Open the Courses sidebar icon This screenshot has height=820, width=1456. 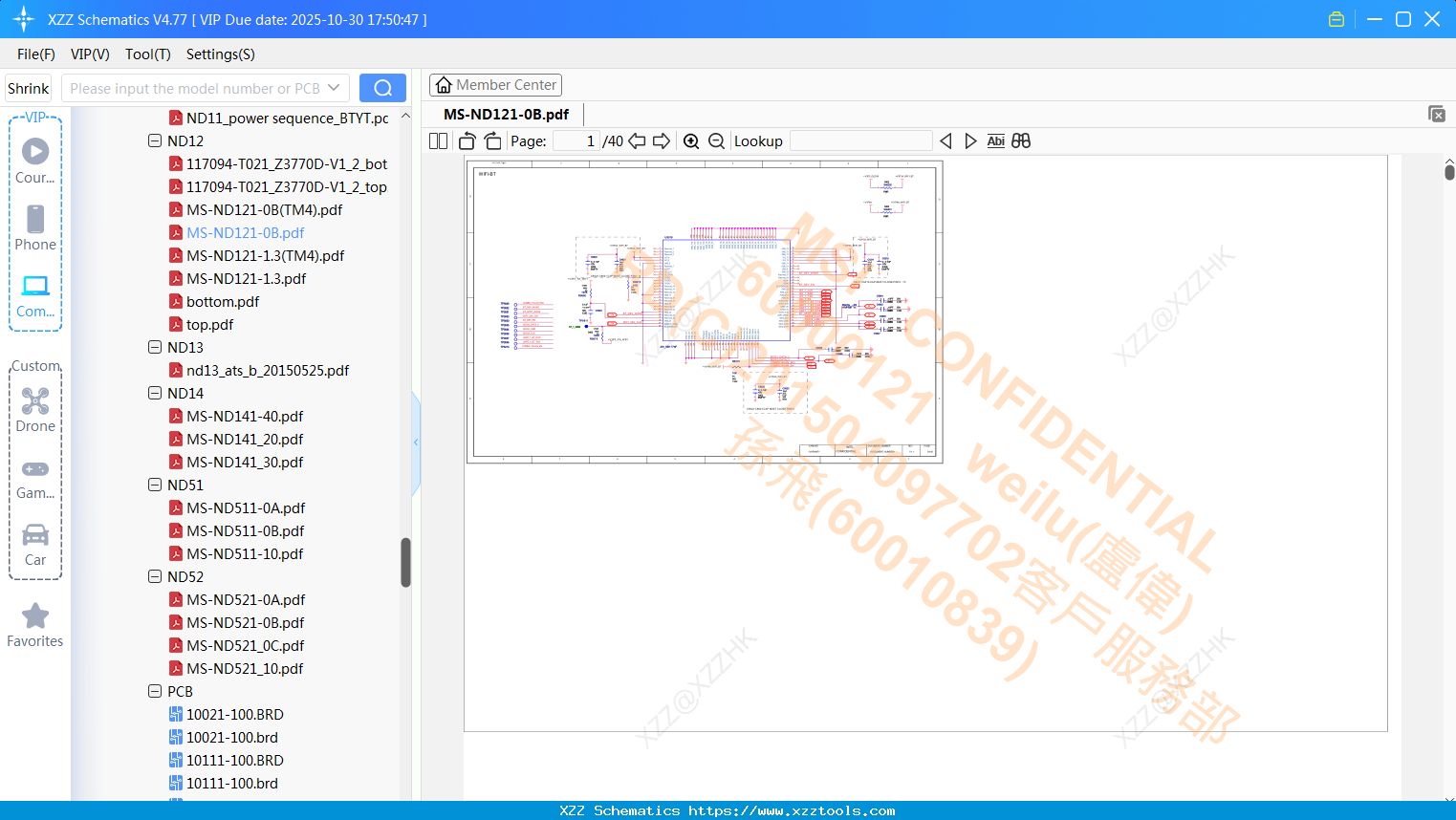coord(35,160)
